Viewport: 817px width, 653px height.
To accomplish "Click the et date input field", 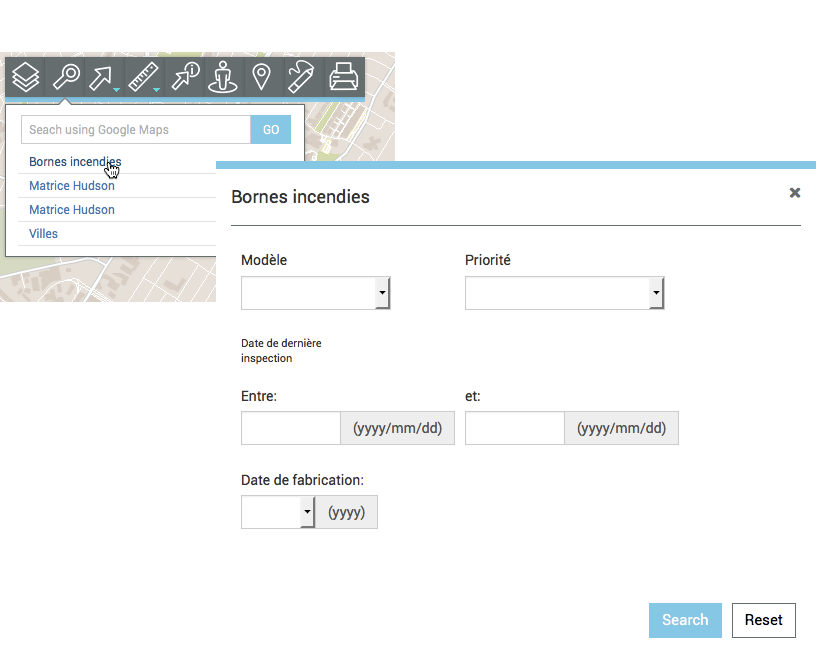I will [515, 428].
